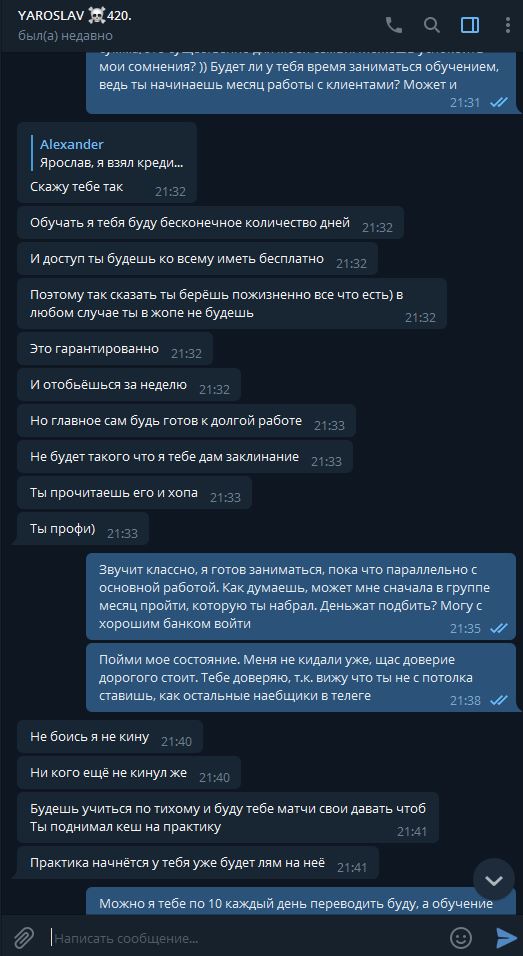Viewport: 523px width, 956px height.
Task: Open the three-dot chat options menu
Action: pos(508,25)
